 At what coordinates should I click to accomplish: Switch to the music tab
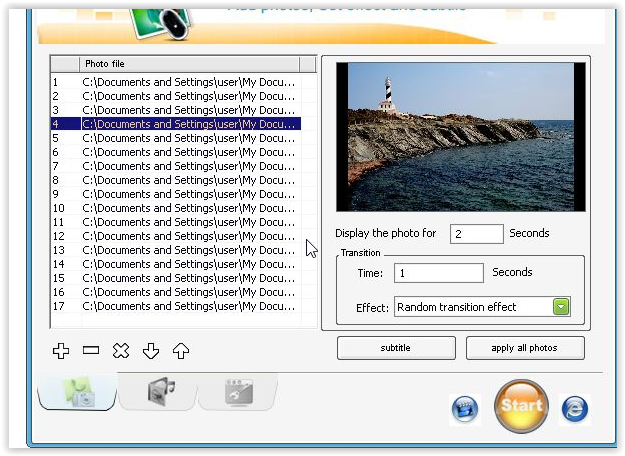tap(157, 391)
